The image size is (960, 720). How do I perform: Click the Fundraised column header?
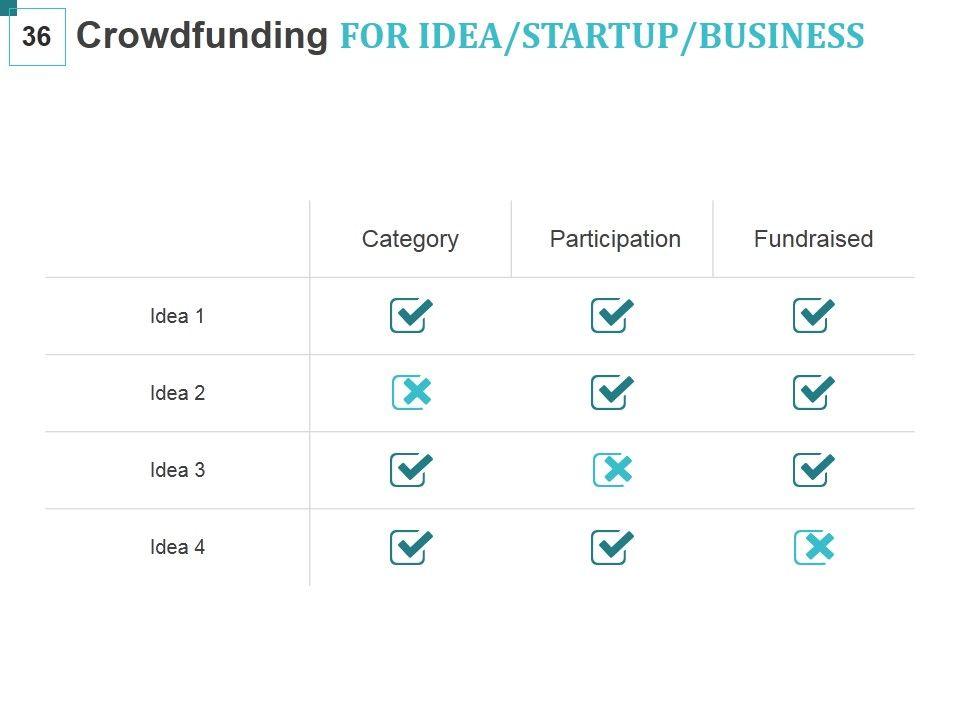click(813, 239)
